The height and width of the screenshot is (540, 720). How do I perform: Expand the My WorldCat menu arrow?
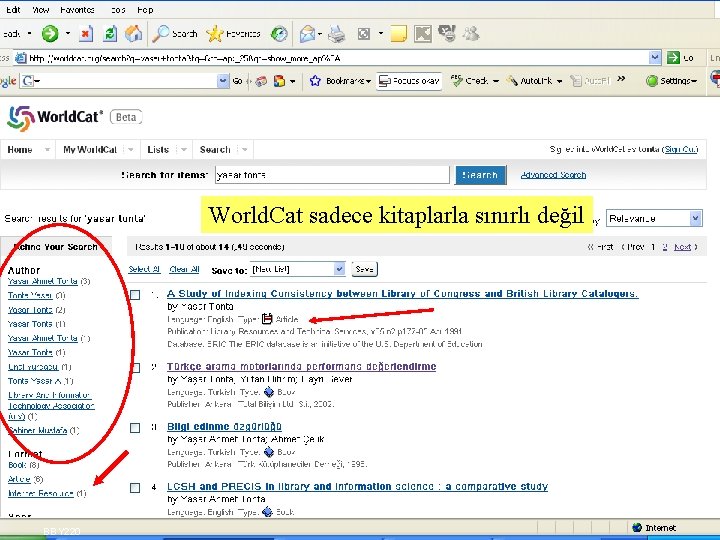pyautogui.click(x=130, y=150)
